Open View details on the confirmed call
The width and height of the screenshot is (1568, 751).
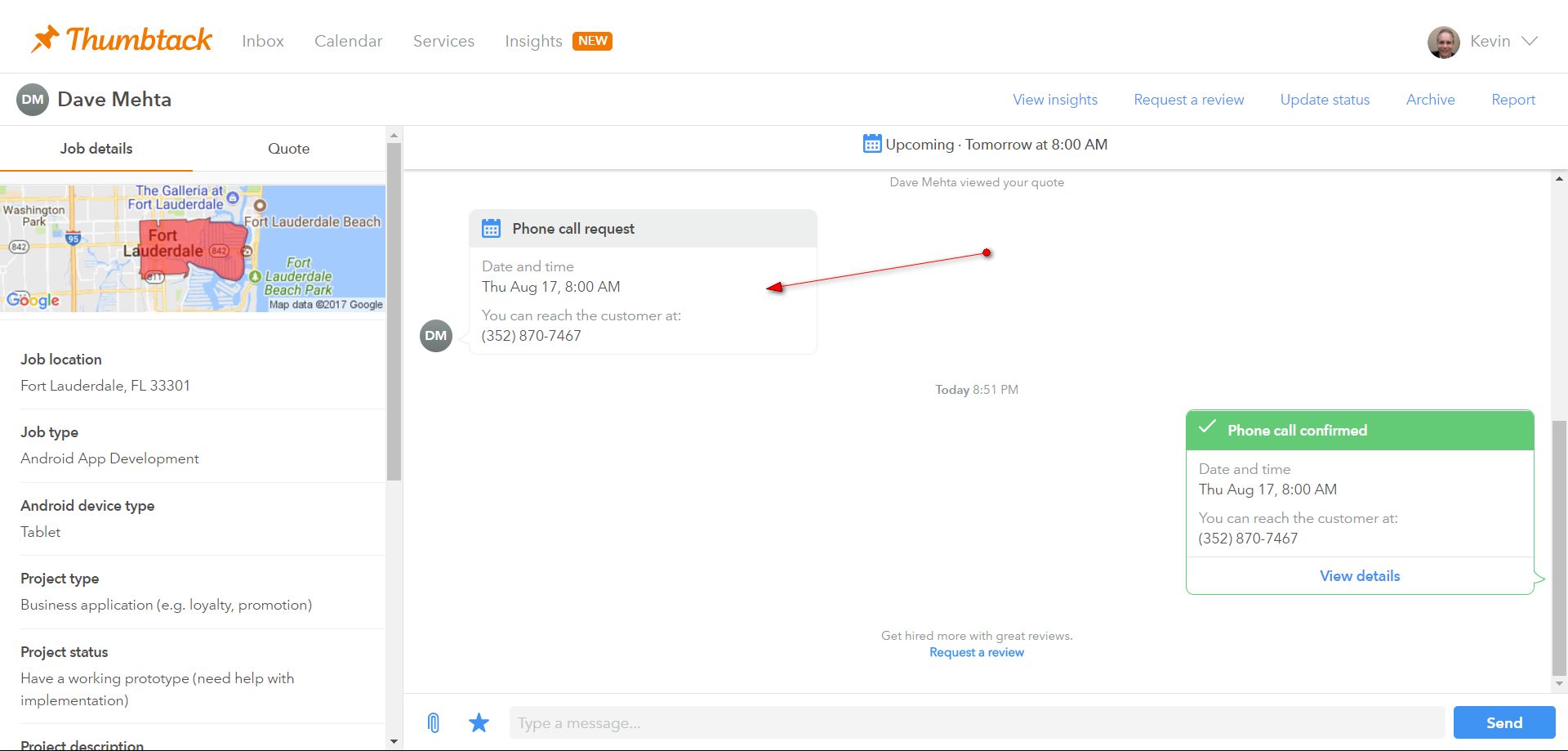coord(1360,576)
